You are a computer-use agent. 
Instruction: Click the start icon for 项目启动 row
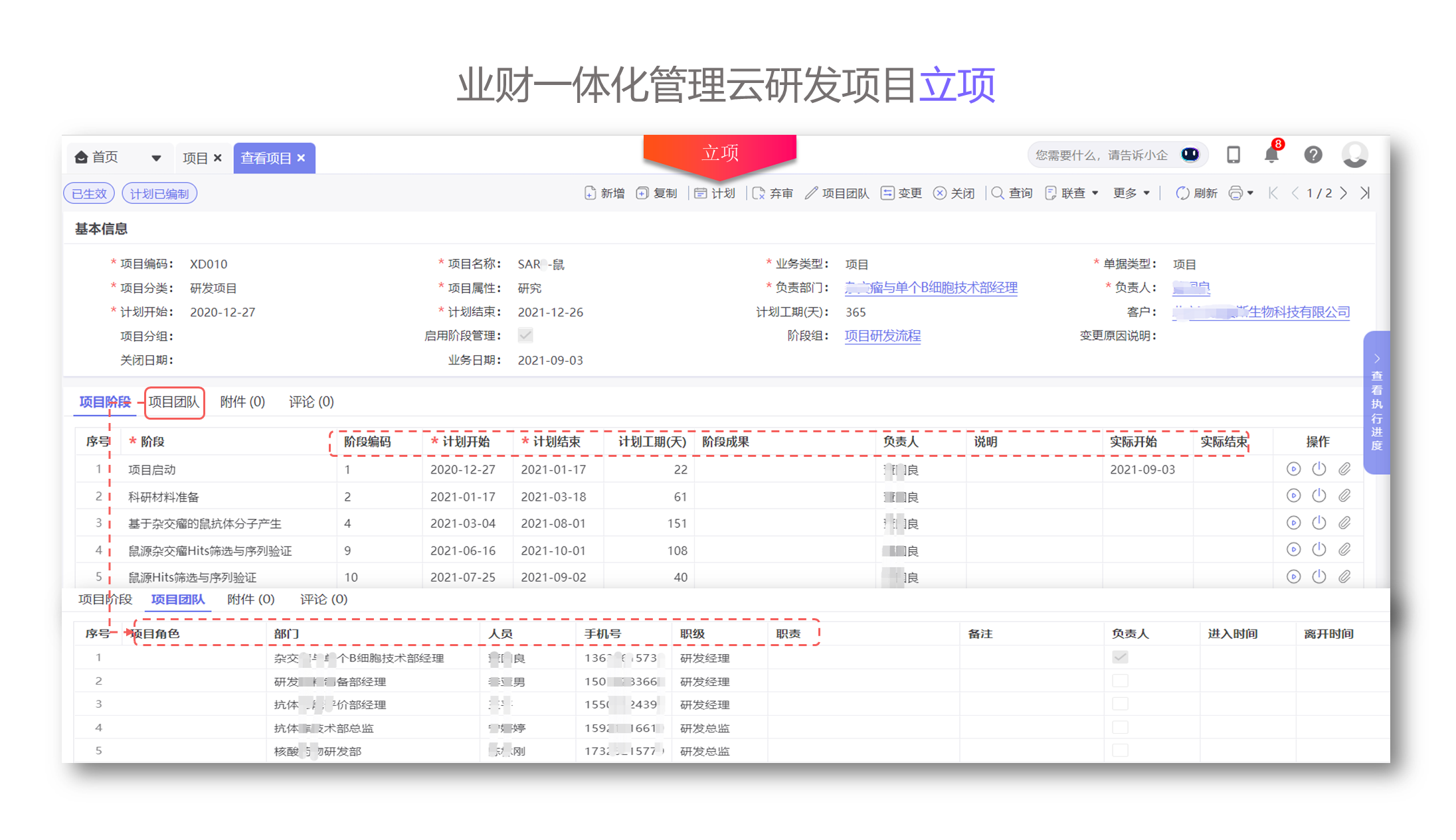pyautogui.click(x=1293, y=469)
